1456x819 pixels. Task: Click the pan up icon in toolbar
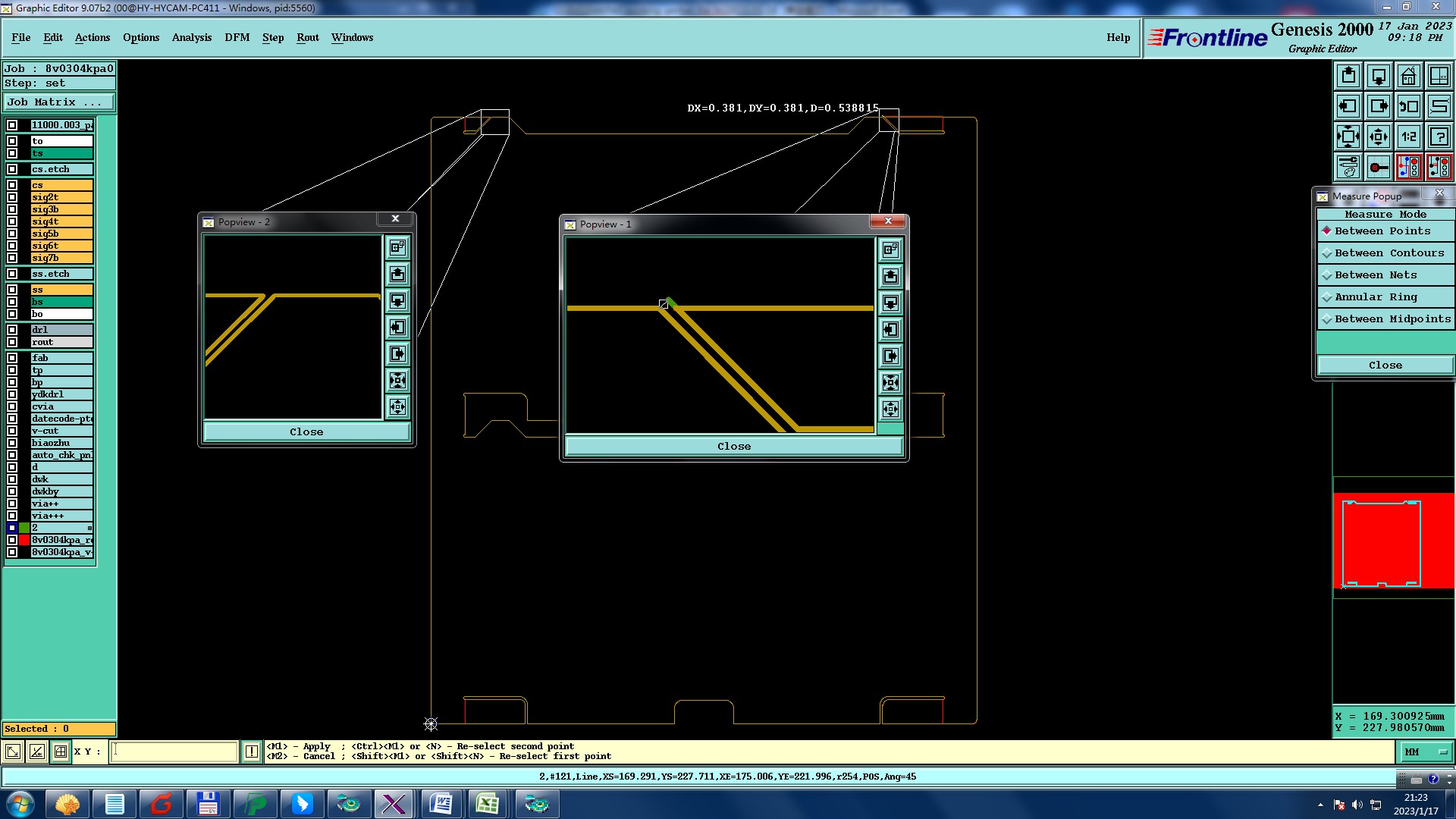(x=1348, y=76)
